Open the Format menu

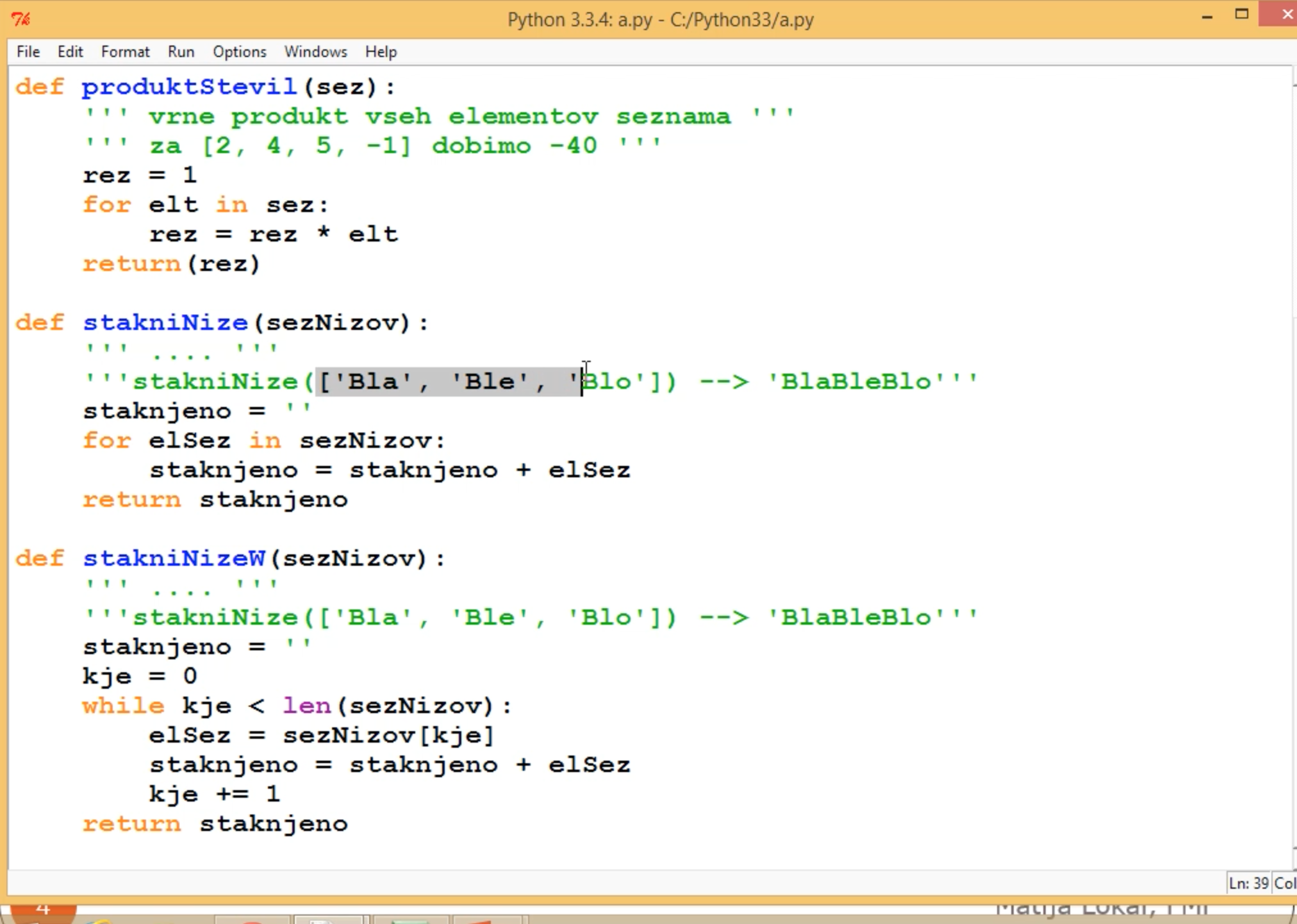[x=125, y=52]
